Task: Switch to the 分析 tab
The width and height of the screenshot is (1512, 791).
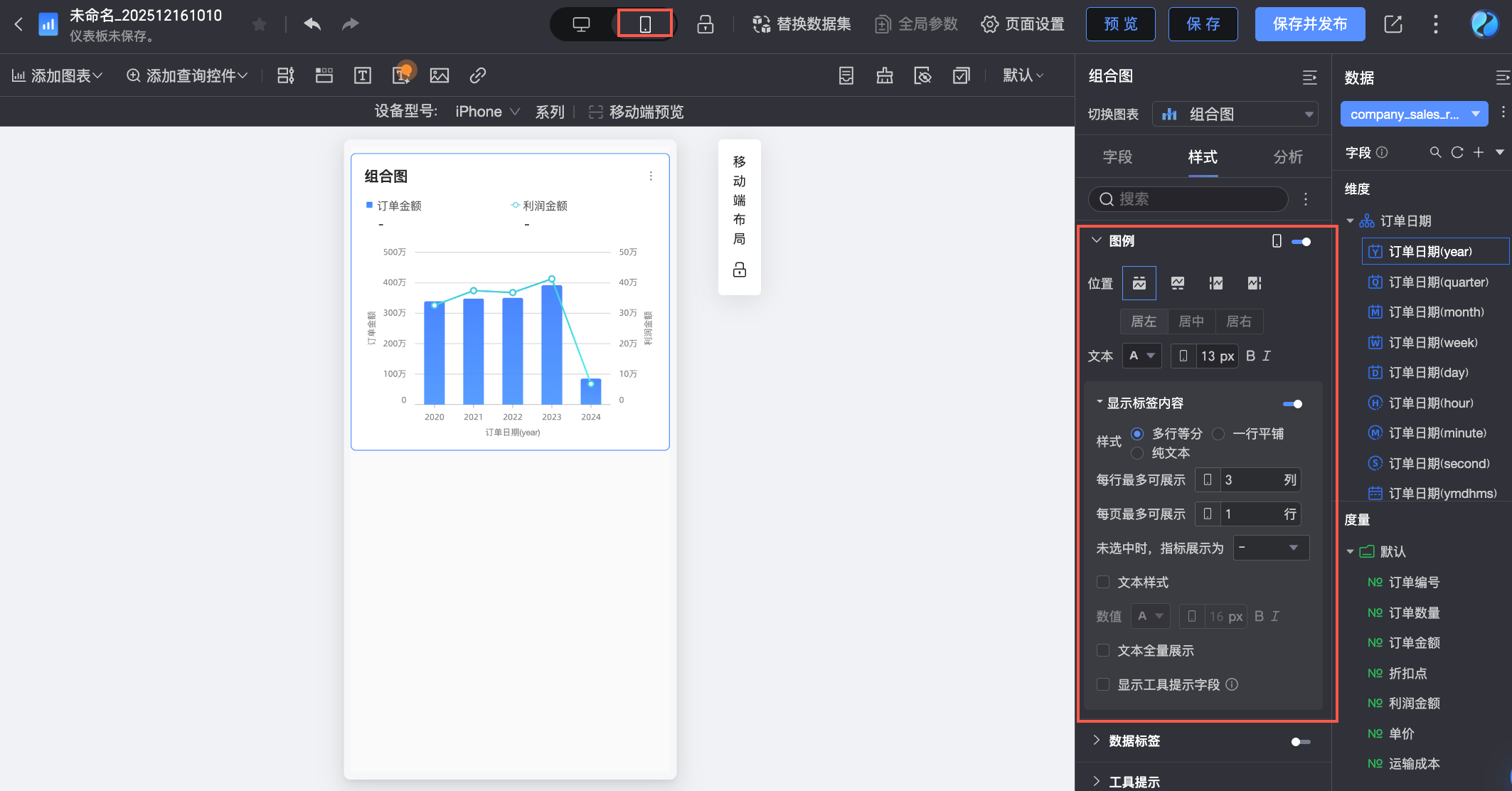Action: pyautogui.click(x=1288, y=157)
